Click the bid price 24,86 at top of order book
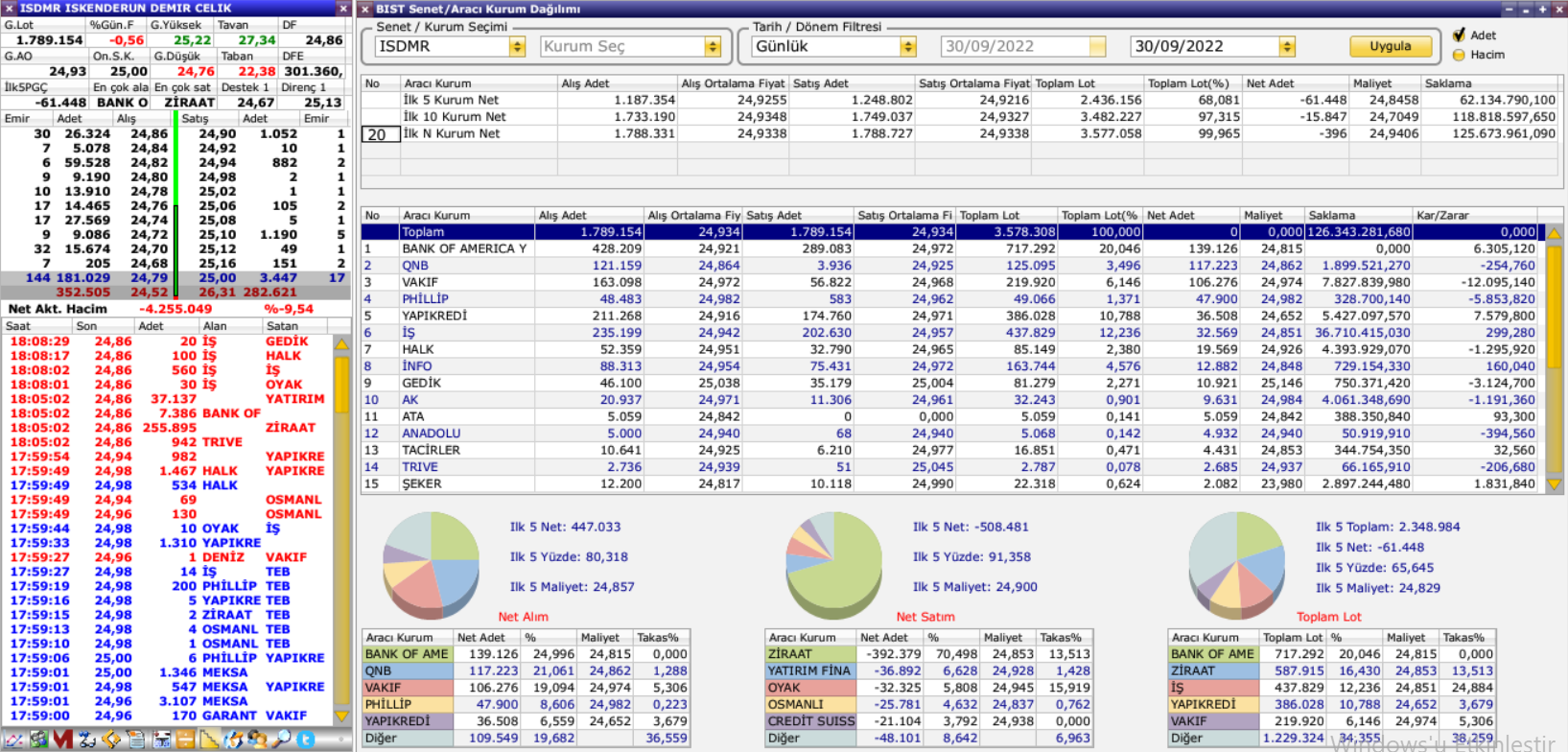Viewport: 1568px width, 752px height. click(x=149, y=134)
